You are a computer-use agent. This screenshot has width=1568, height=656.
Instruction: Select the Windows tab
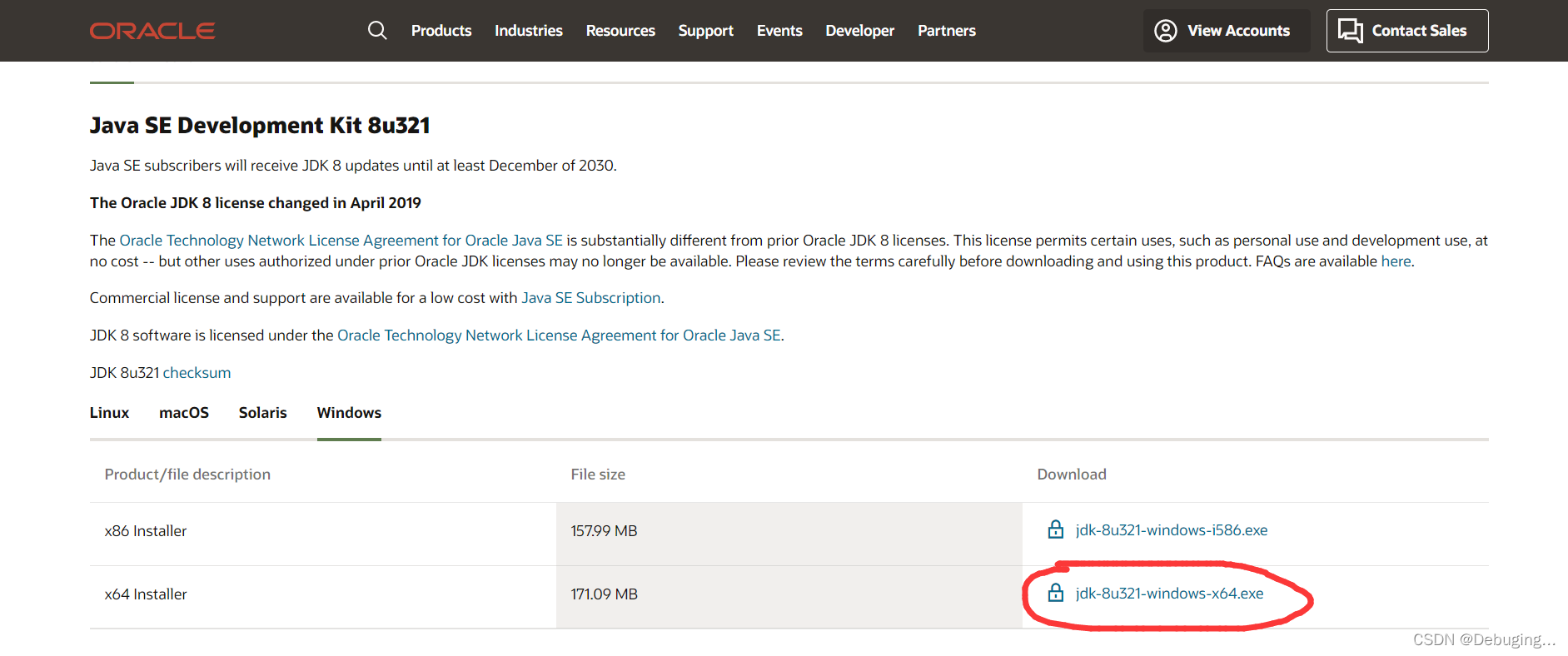(x=349, y=413)
